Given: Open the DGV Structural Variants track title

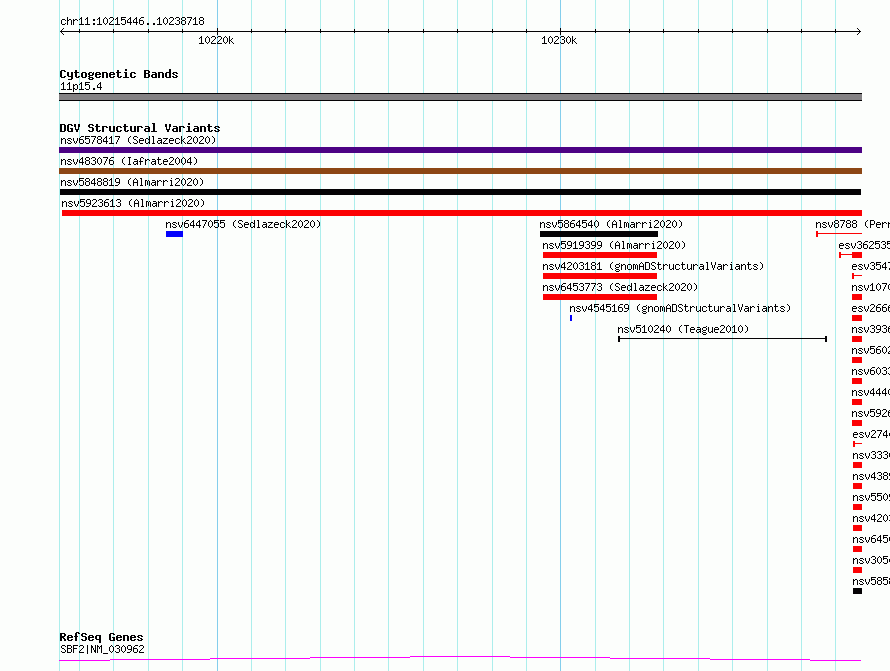Looking at the screenshot, I should 140,128.
